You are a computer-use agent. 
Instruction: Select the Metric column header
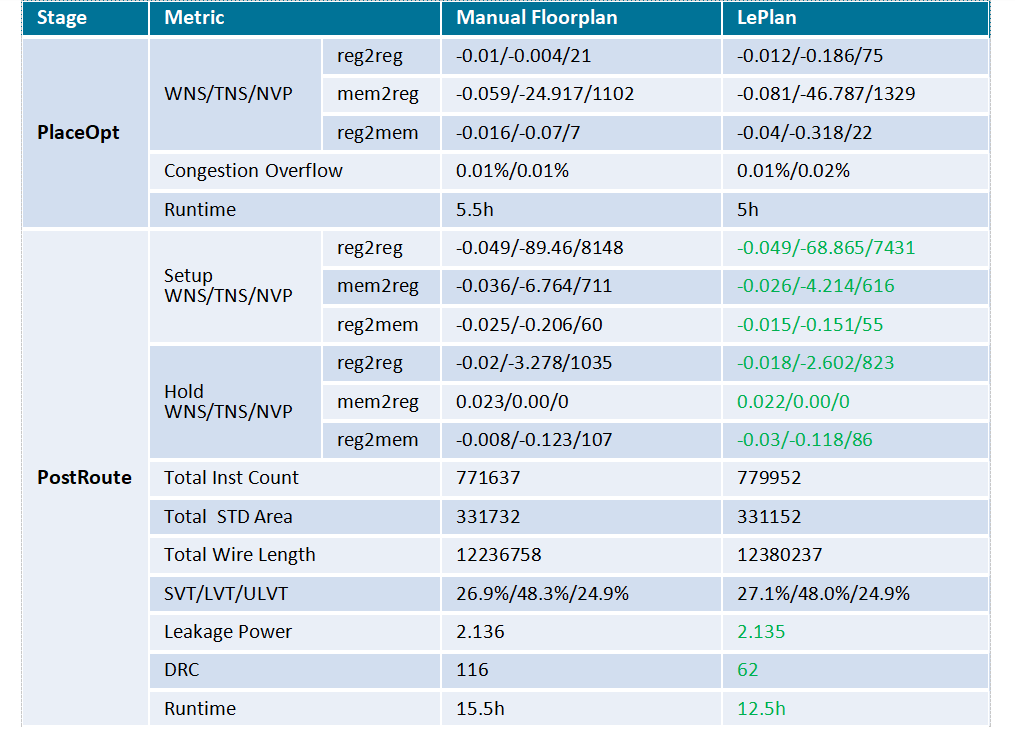coord(295,17)
